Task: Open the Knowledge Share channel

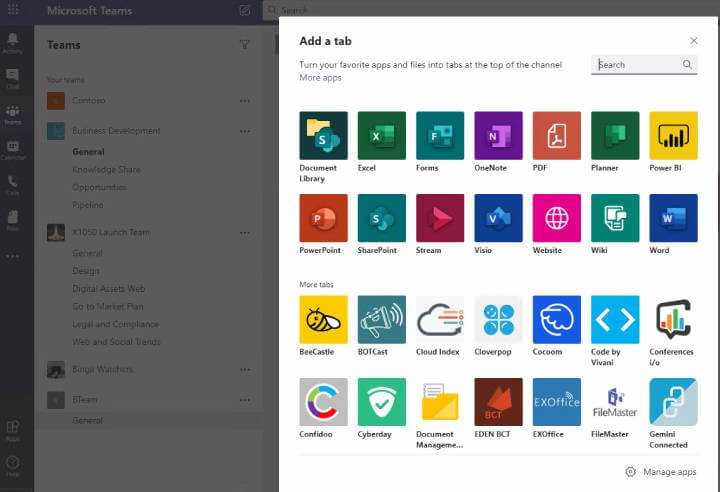Action: tap(106, 170)
